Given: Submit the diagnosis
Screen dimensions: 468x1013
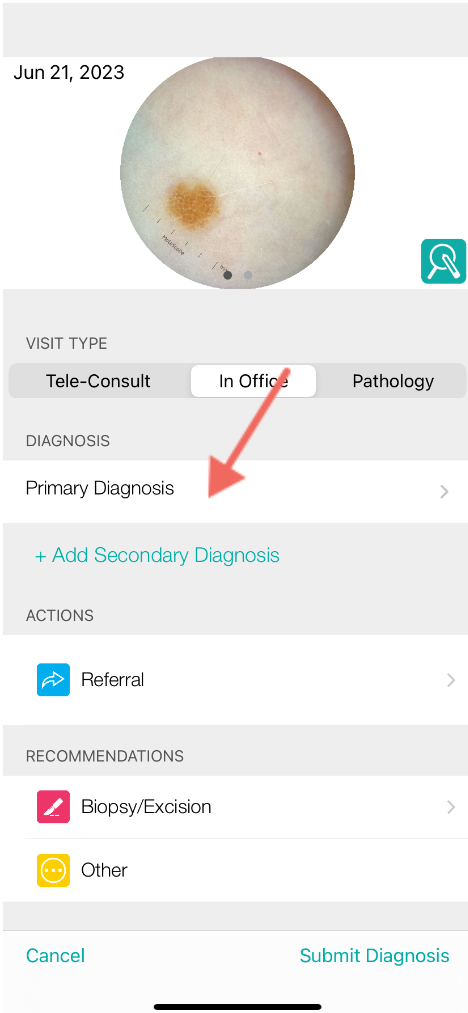Looking at the screenshot, I should tap(374, 956).
